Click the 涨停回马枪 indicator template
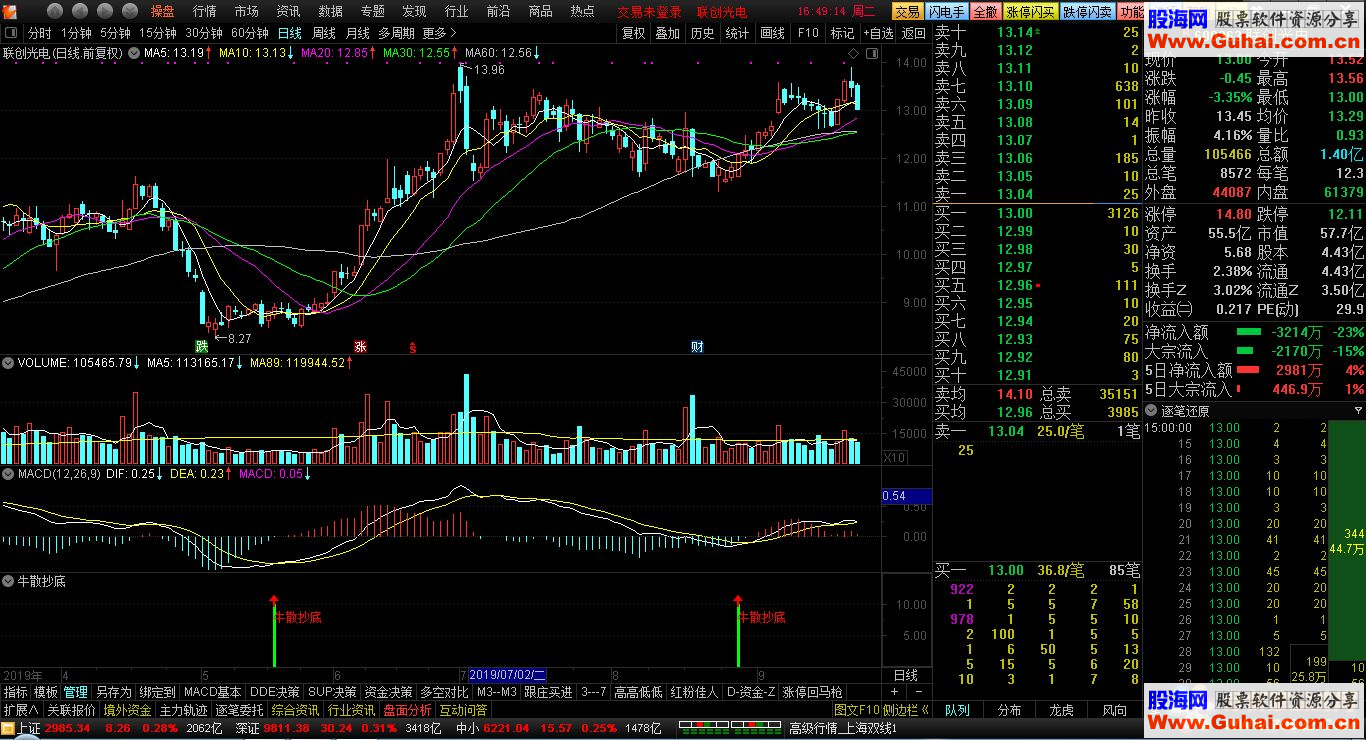 coord(812,692)
